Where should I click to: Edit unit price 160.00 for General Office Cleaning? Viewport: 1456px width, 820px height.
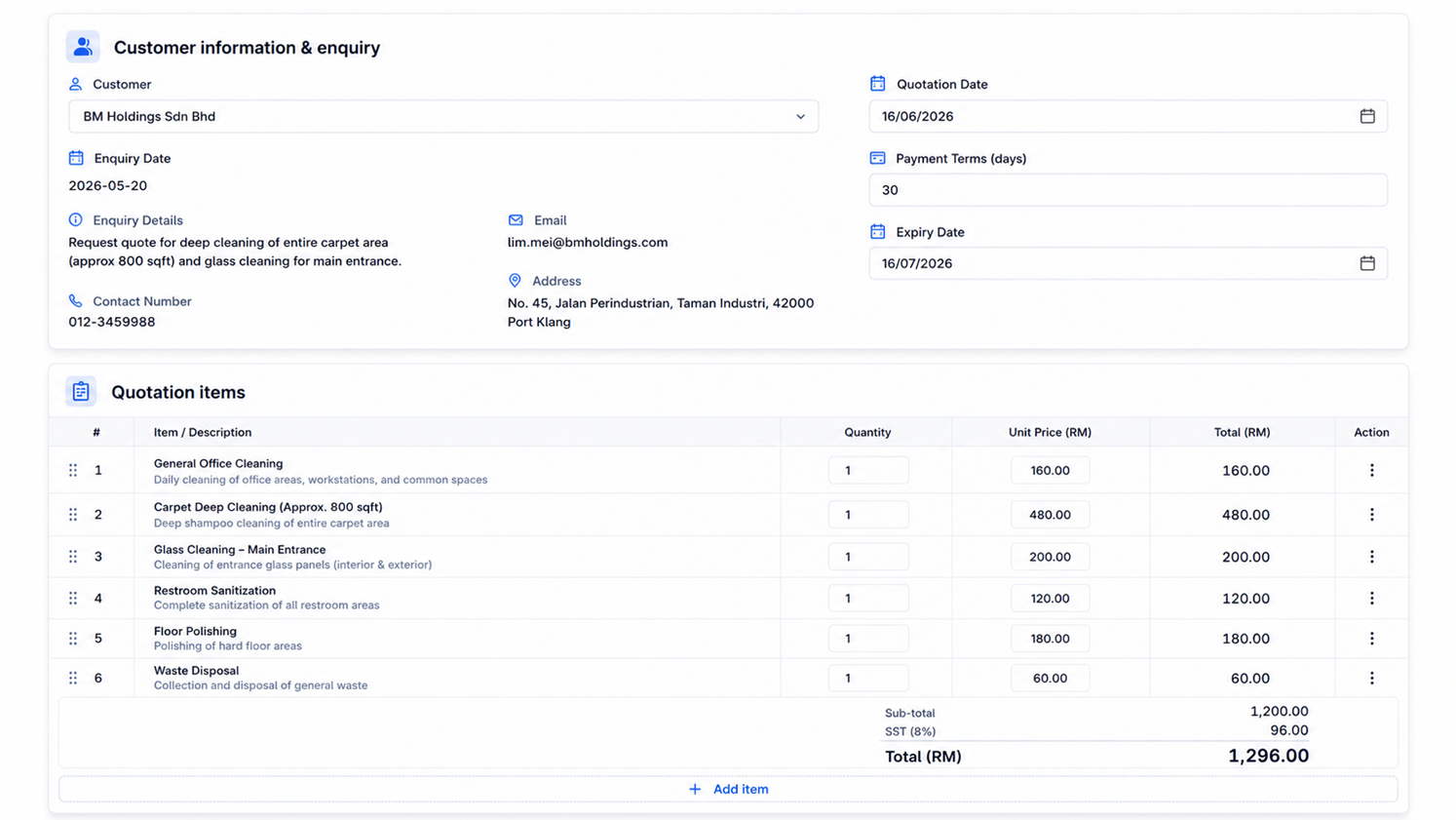tap(1050, 470)
